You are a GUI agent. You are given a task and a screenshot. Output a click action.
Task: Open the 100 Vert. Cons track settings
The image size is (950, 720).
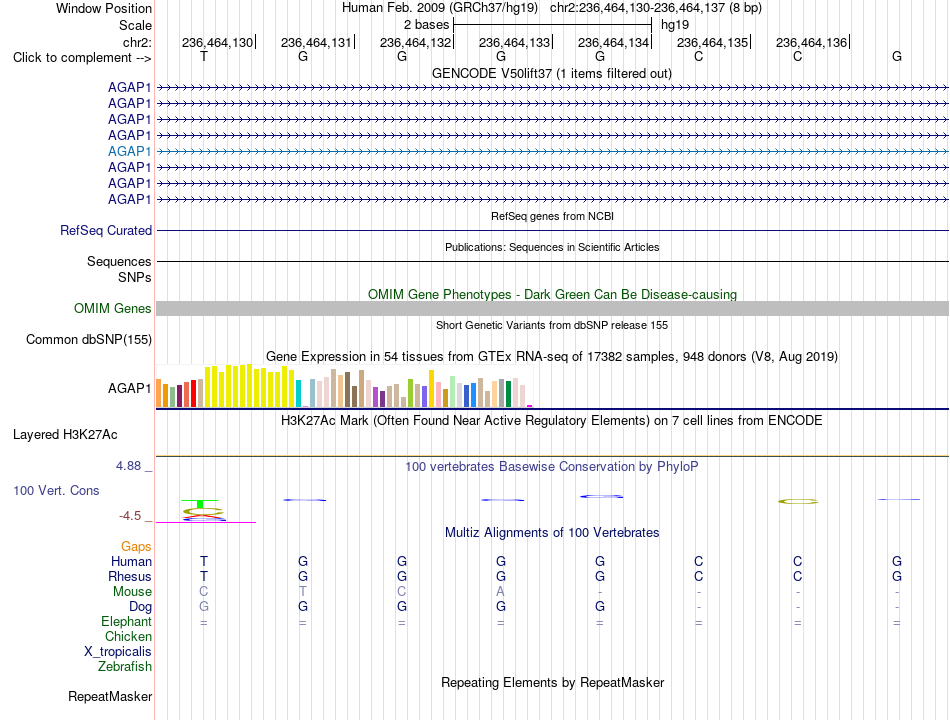tap(56, 490)
